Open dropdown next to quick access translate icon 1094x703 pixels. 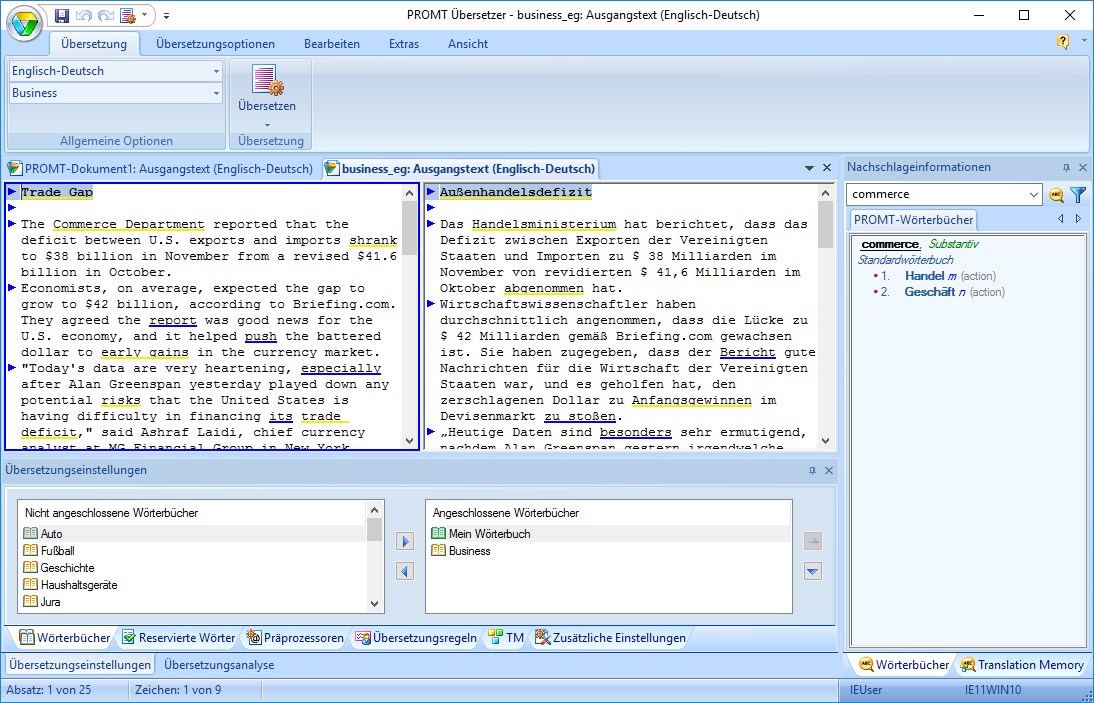(144, 15)
